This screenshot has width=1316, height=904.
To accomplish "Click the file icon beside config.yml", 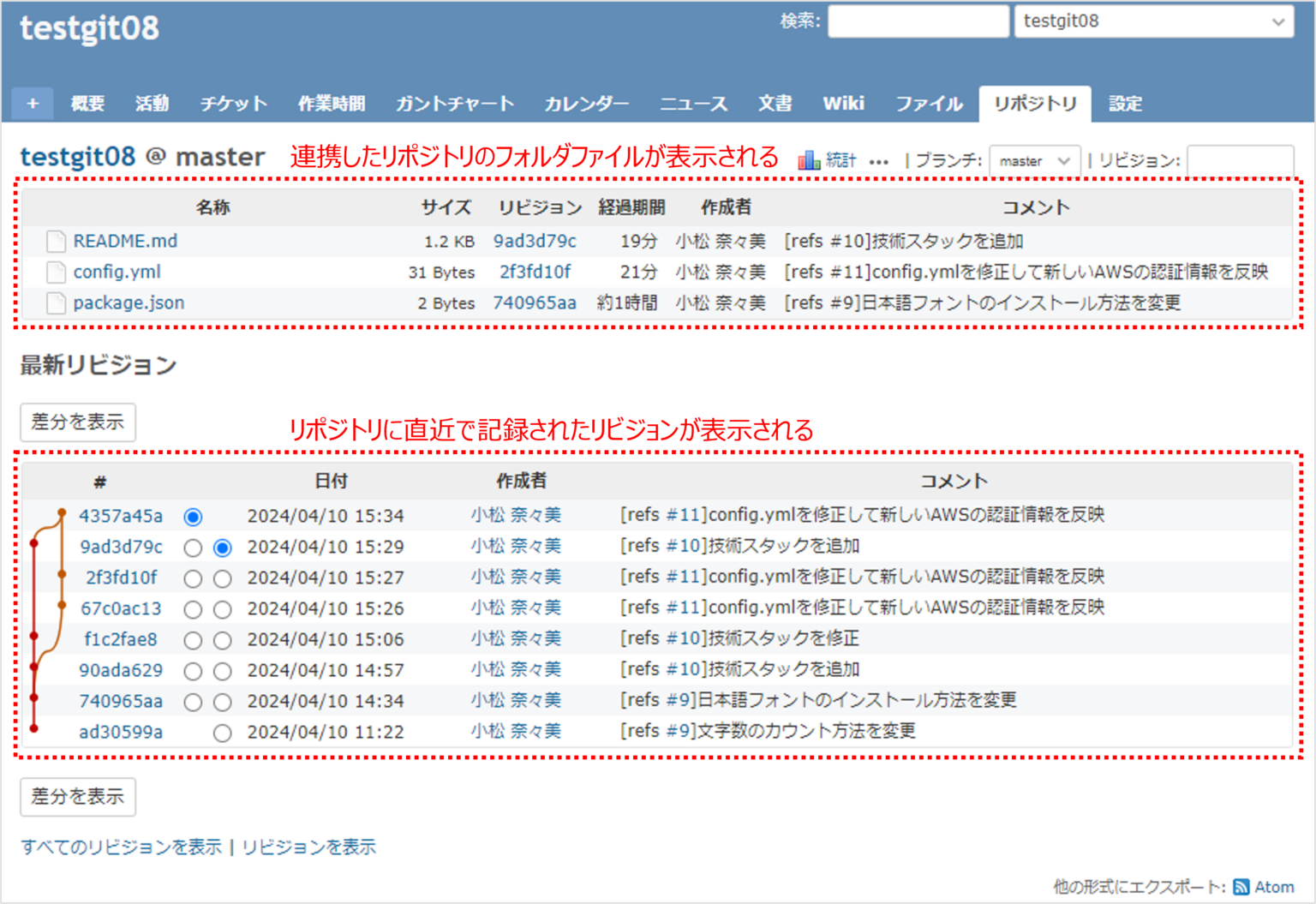I will click(55, 272).
